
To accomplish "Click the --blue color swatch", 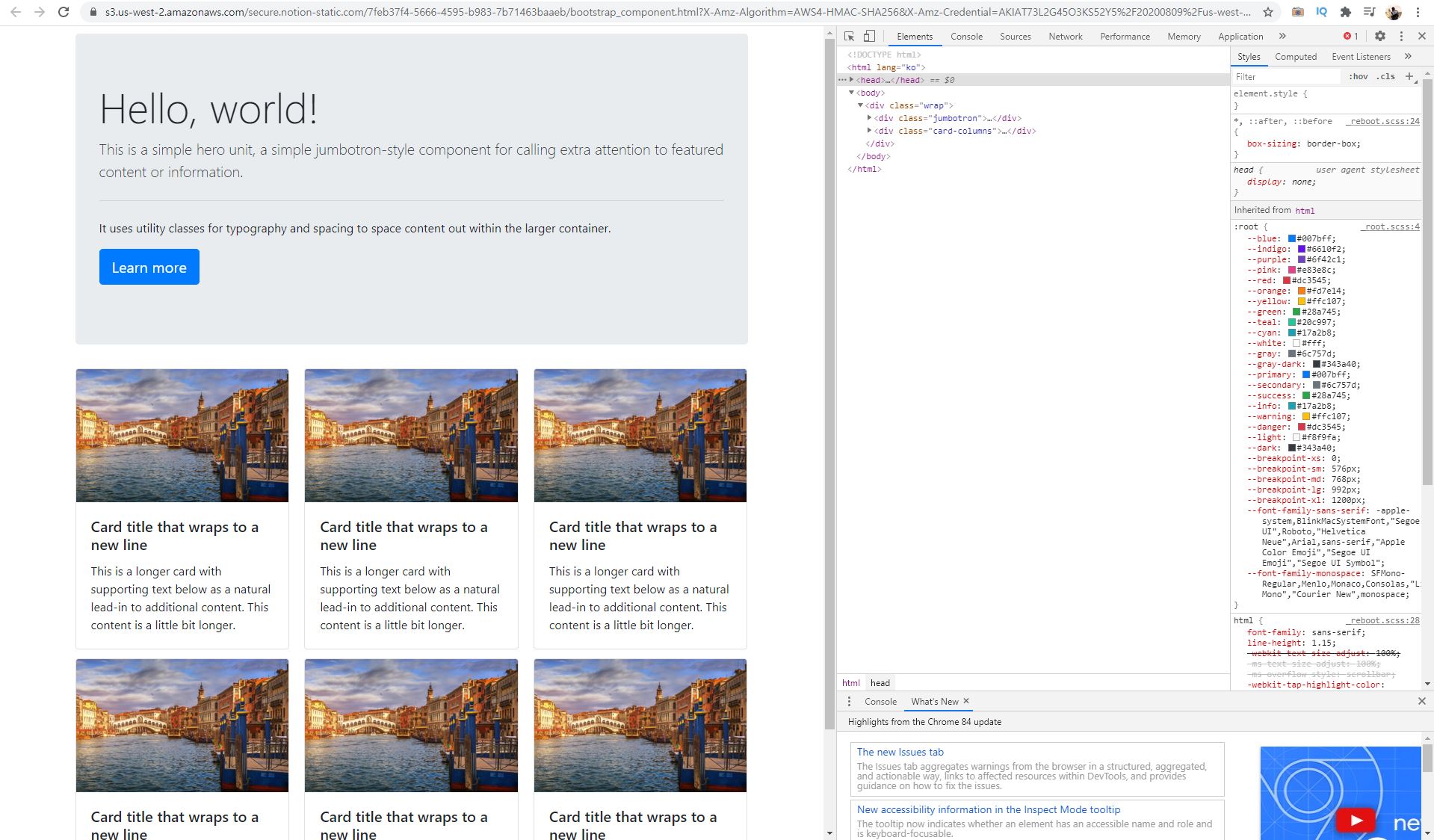I will tap(1291, 238).
